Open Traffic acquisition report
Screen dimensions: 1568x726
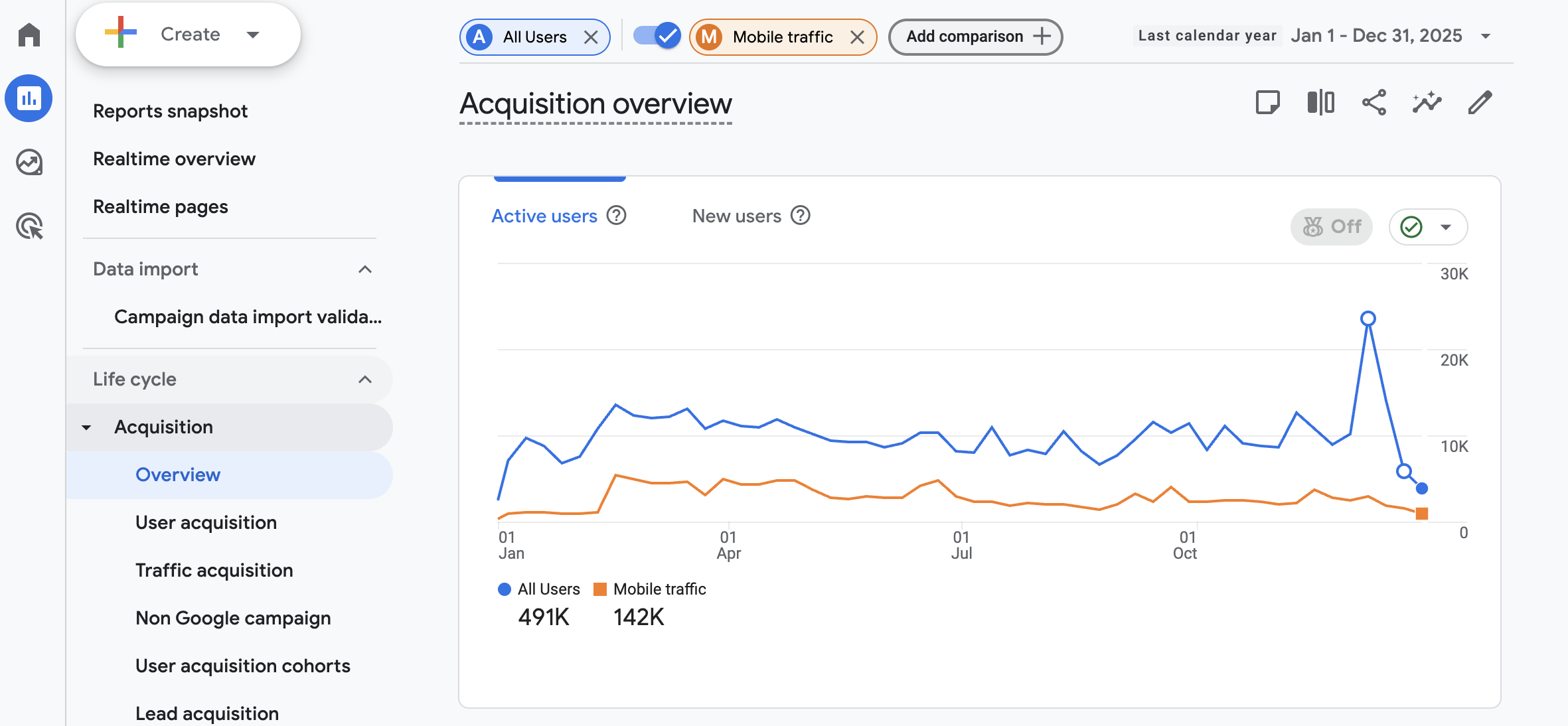(214, 570)
